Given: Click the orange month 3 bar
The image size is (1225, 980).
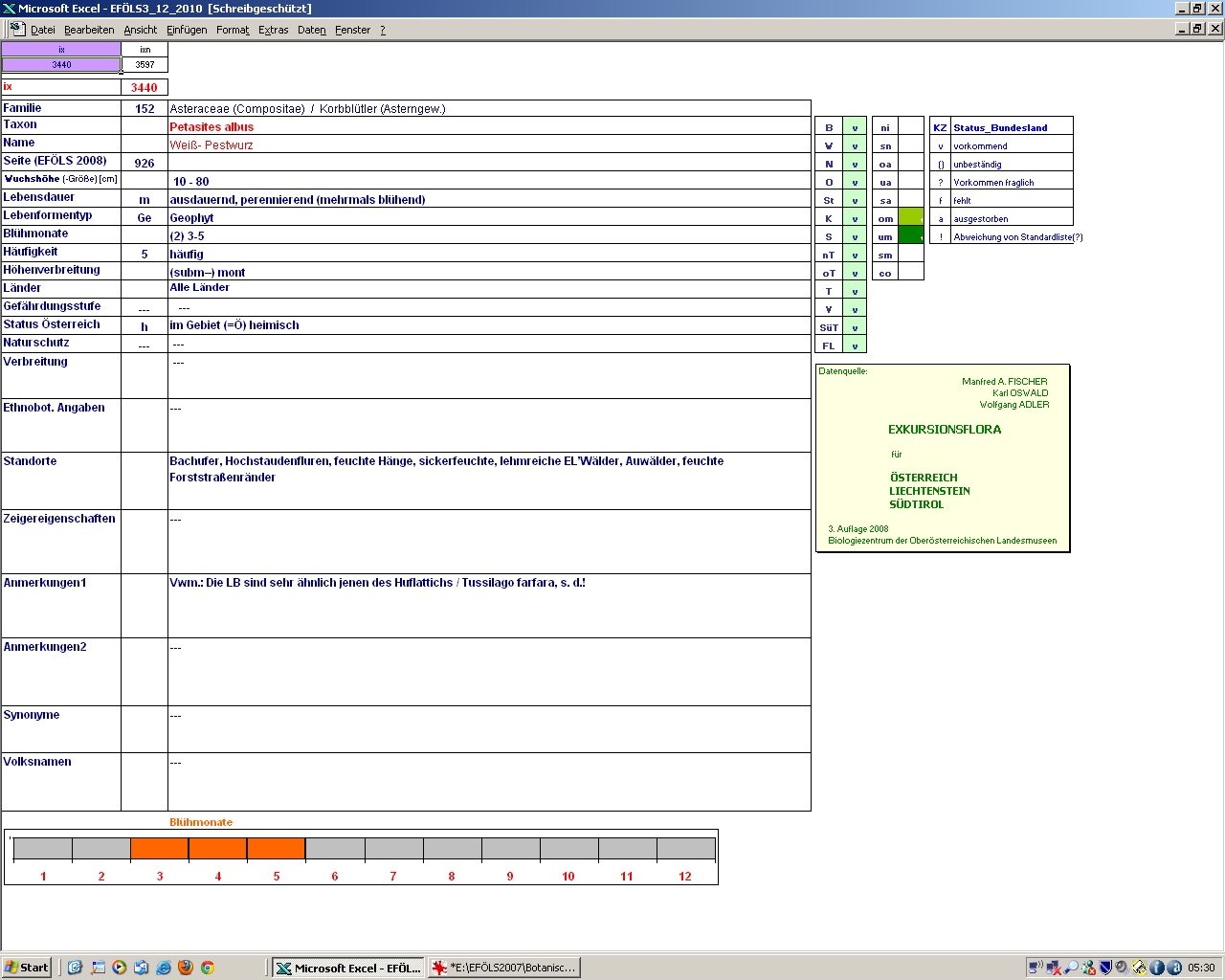Looking at the screenshot, I should click(x=160, y=849).
